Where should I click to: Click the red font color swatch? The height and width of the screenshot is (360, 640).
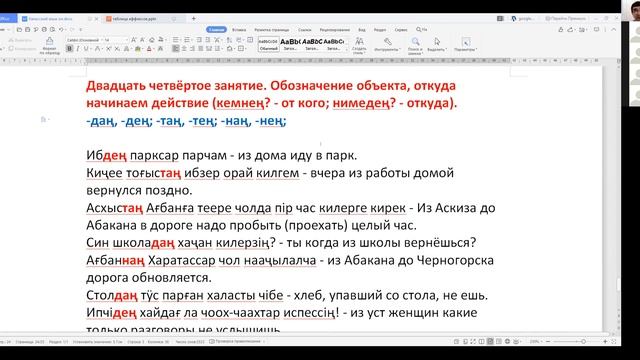pyautogui.click(x=149, y=49)
